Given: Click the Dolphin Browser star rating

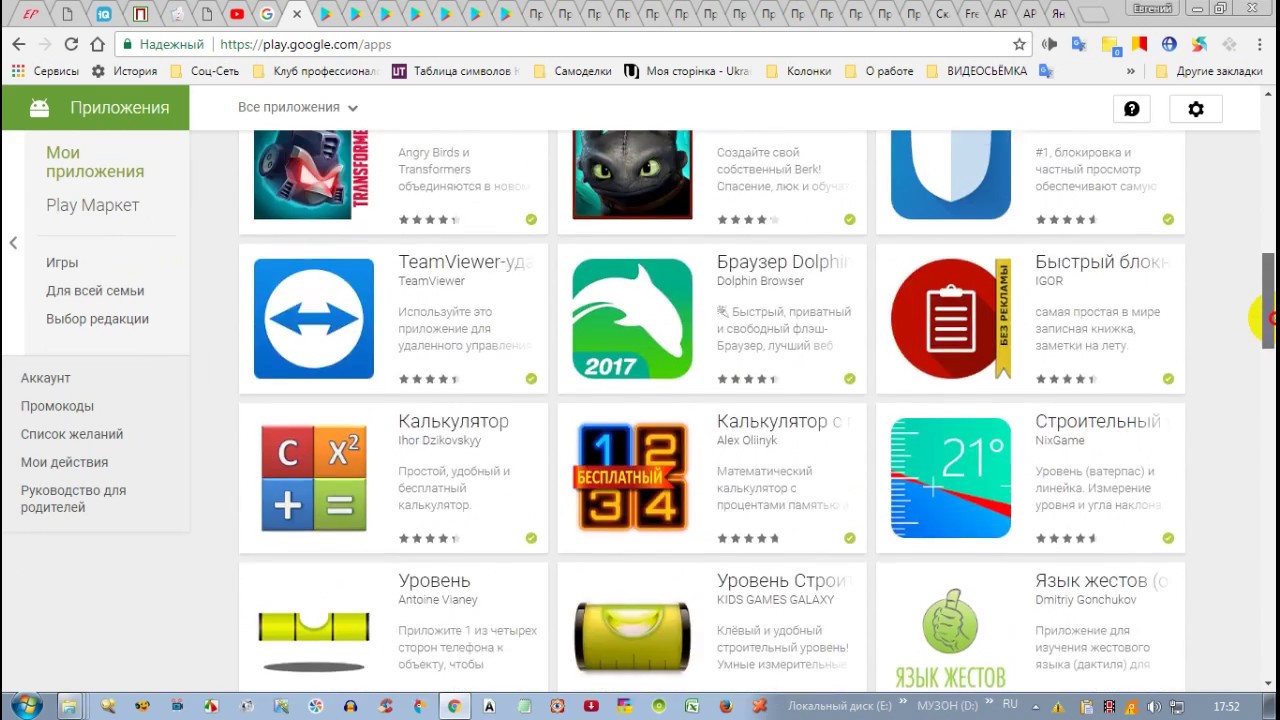Looking at the screenshot, I should 747,379.
